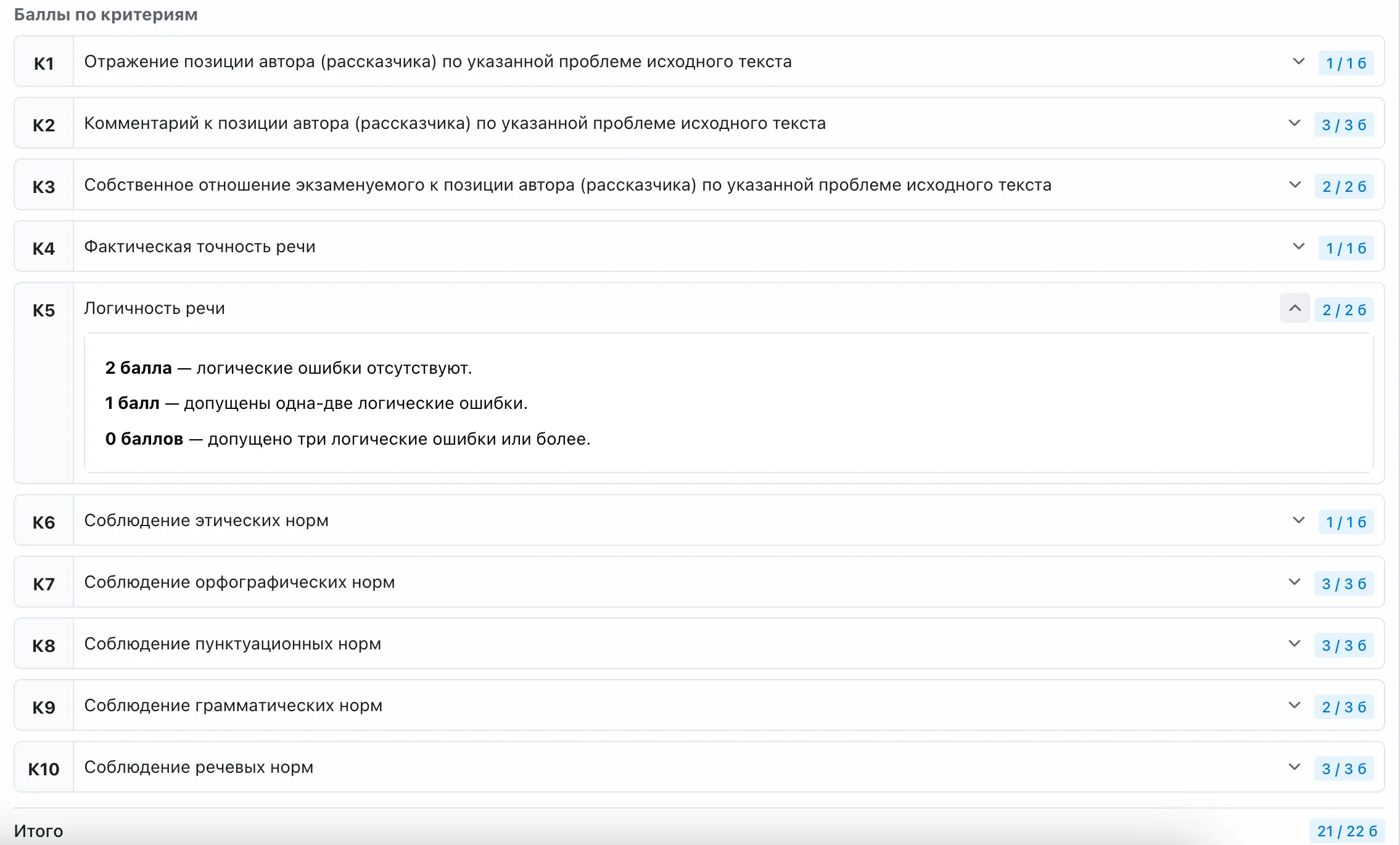Expand the K1 criterion chevron
Image resolution: width=1400 pixels, height=845 pixels.
[x=1298, y=62]
